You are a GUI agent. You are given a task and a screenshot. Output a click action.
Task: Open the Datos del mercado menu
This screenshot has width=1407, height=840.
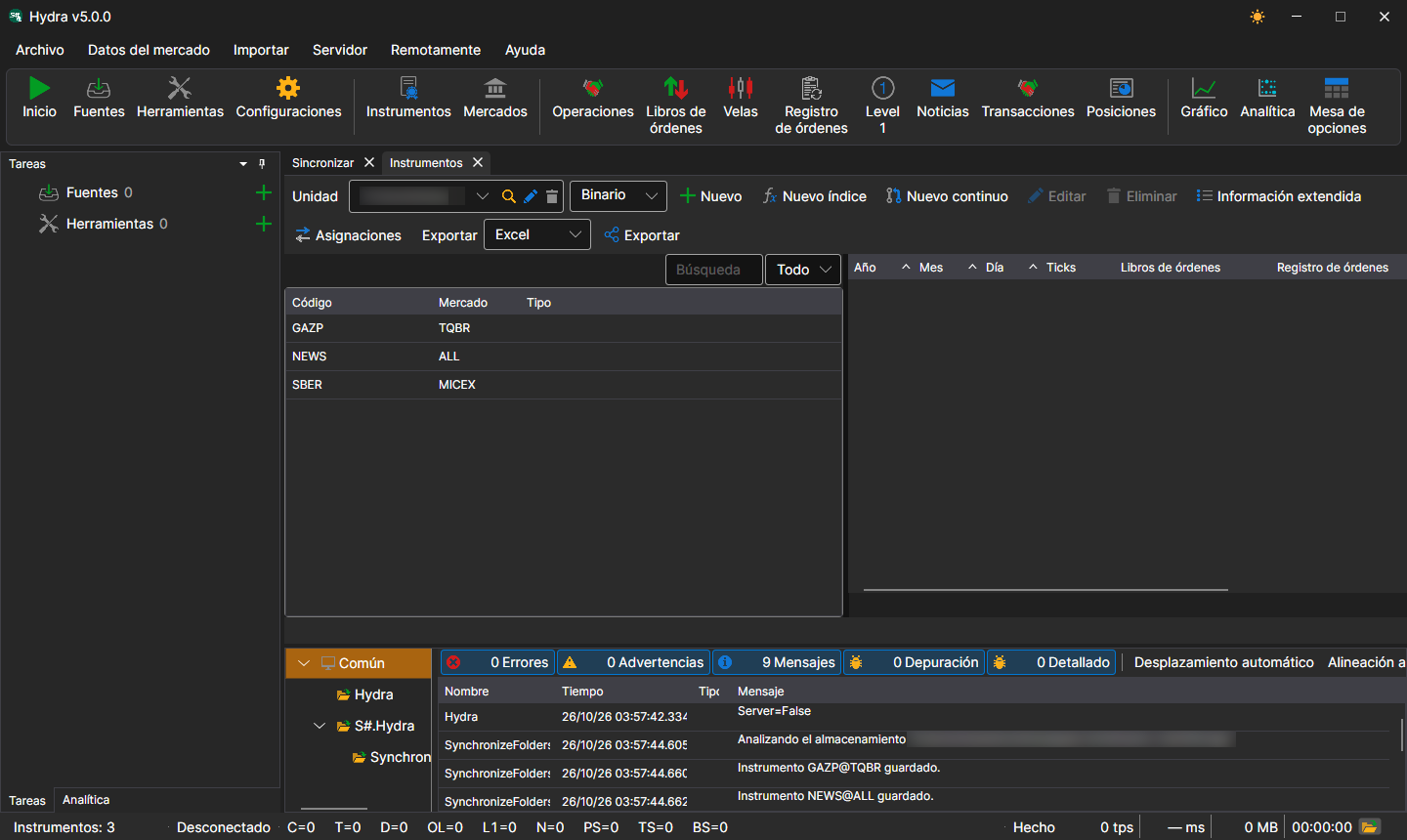pyautogui.click(x=149, y=50)
